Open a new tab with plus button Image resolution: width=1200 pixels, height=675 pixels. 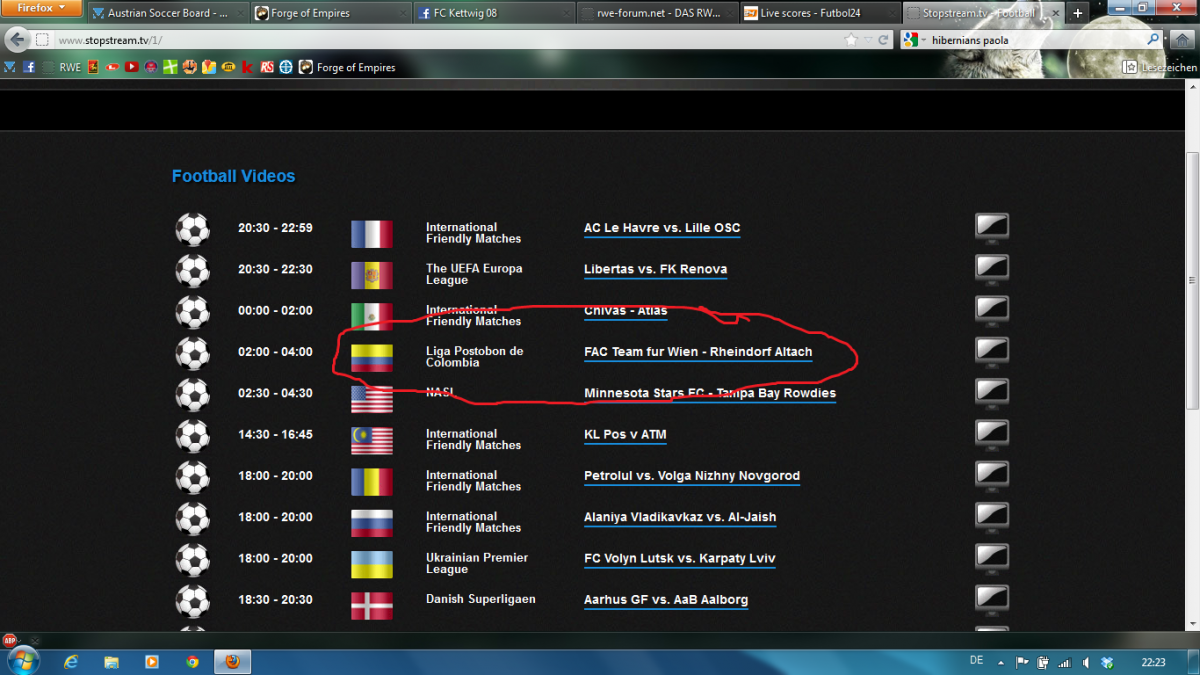(1077, 13)
